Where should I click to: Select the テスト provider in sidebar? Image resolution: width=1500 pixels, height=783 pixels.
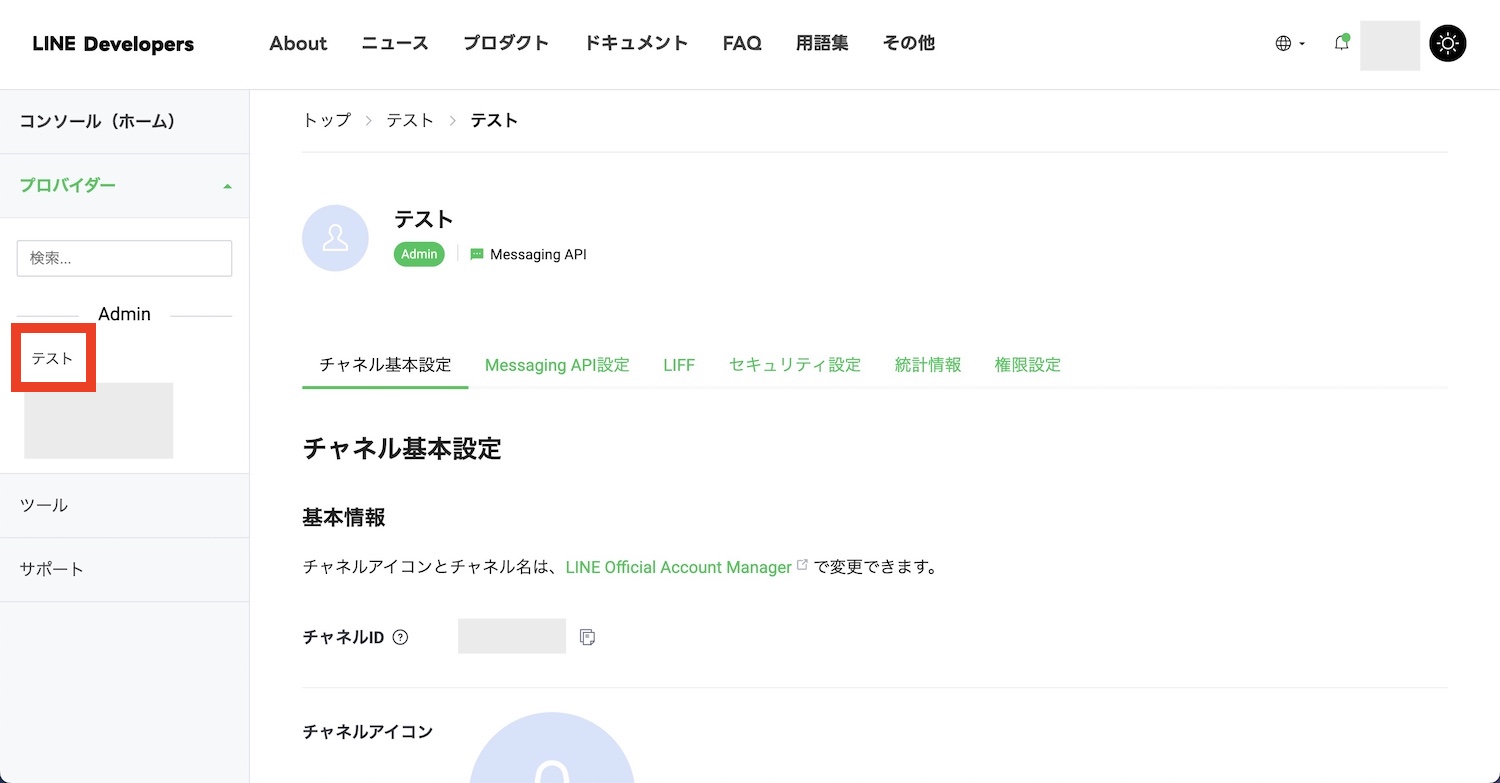(x=52, y=358)
